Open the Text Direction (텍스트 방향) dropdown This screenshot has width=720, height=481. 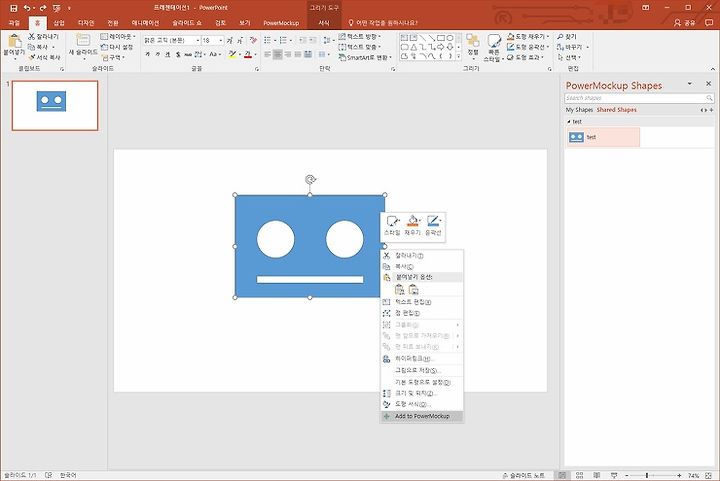(360, 36)
